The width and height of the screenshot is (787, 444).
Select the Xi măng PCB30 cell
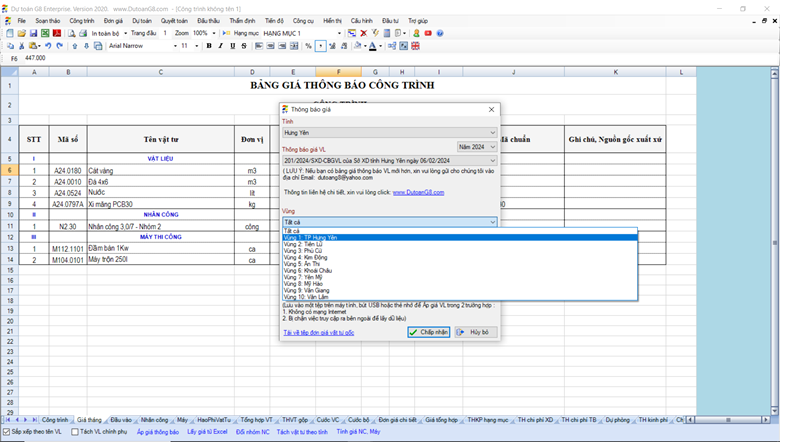(161, 204)
